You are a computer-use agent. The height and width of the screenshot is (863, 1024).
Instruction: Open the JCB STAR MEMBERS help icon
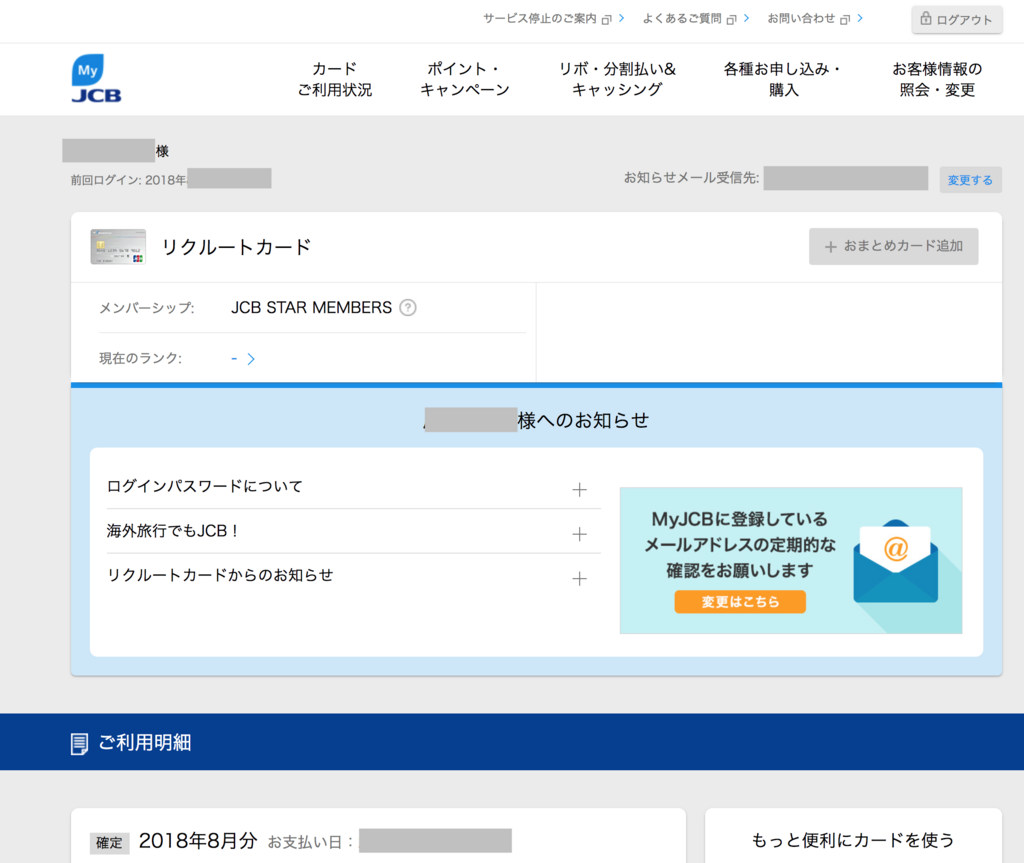click(408, 308)
